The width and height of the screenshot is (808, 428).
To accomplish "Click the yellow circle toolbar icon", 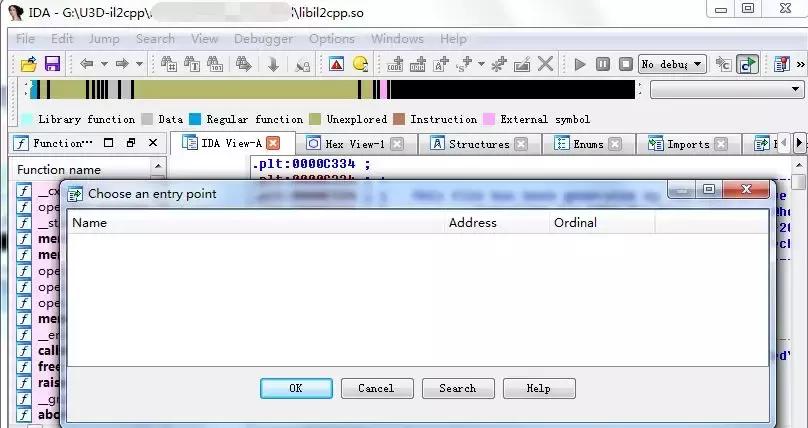I will pyautogui.click(x=361, y=64).
